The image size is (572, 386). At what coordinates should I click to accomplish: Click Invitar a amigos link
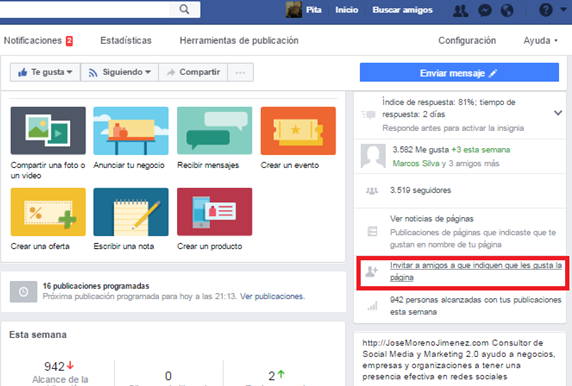[x=475, y=271]
